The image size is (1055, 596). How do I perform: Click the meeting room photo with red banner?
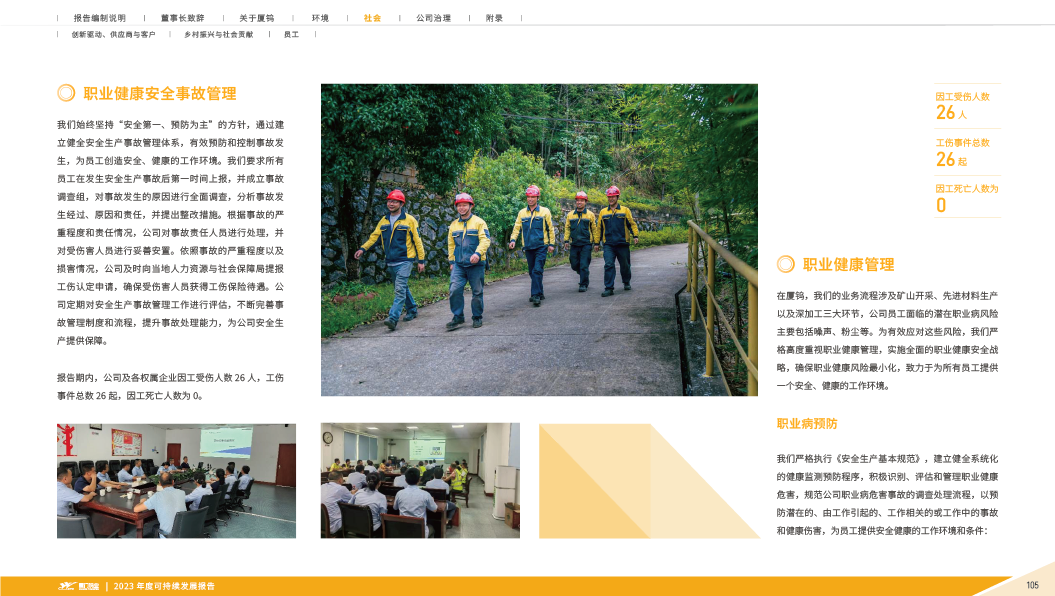tap(177, 480)
